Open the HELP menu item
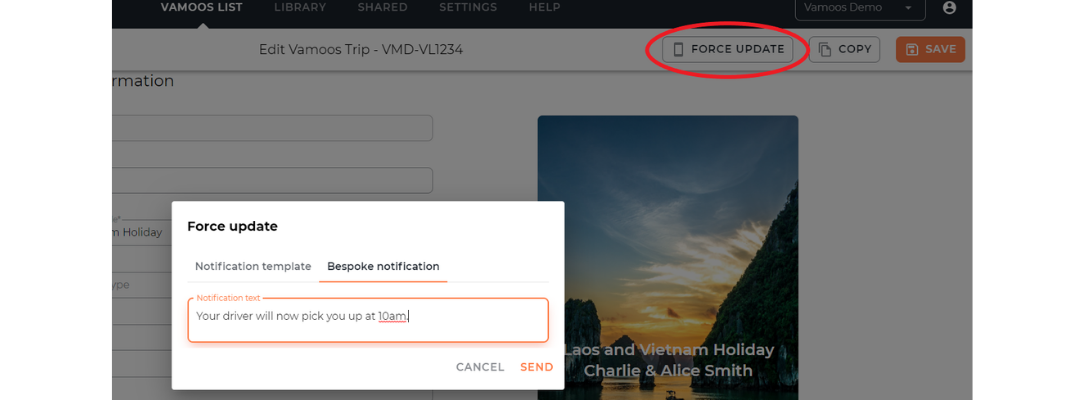This screenshot has height=400, width=1090. tap(544, 8)
